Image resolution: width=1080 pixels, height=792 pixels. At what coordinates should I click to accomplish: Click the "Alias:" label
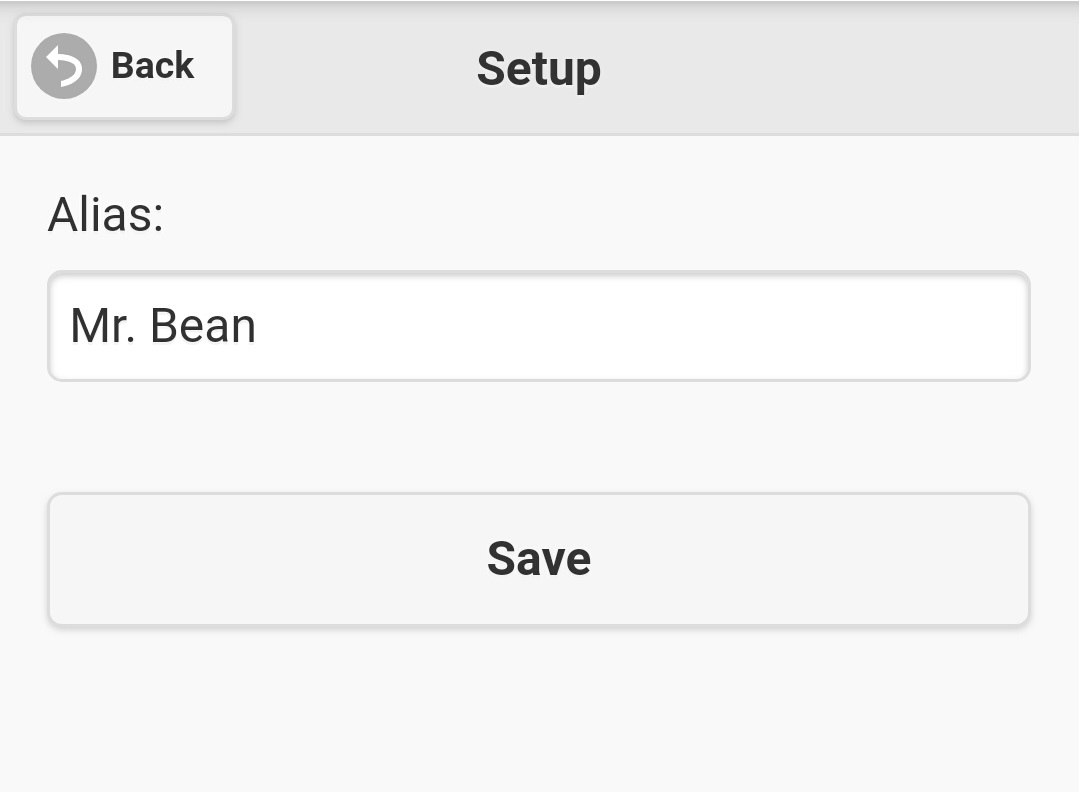click(x=105, y=214)
